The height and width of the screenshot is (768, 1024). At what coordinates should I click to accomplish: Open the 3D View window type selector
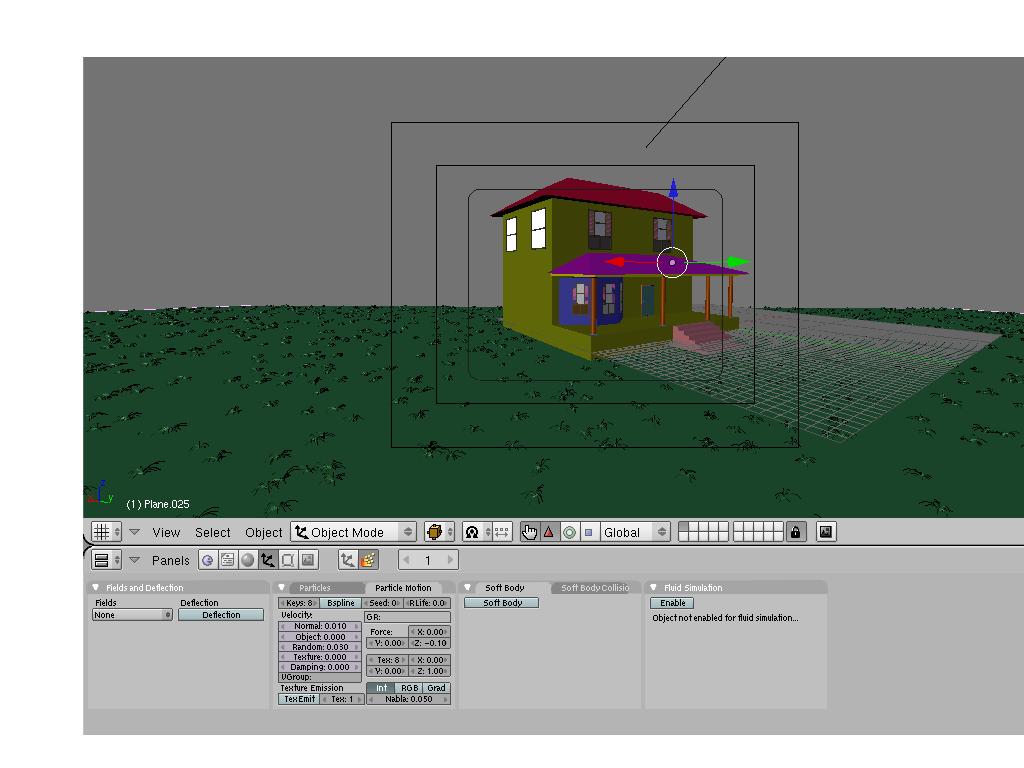pos(106,532)
